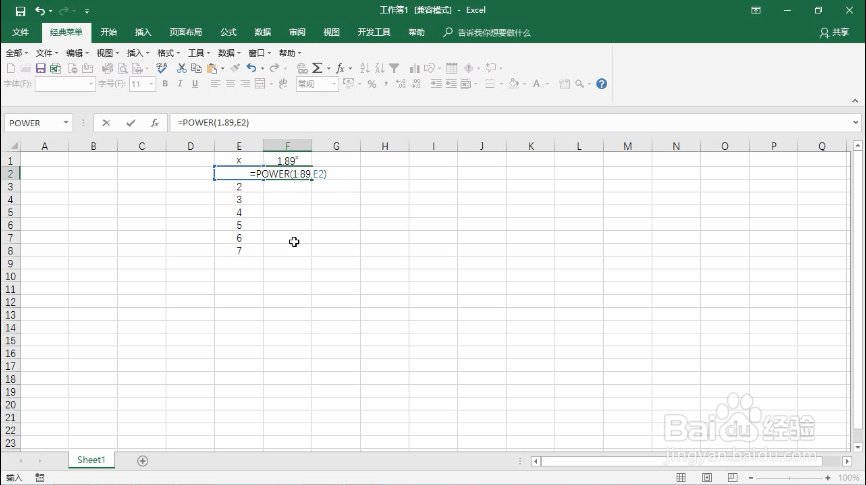Open the 格式 classic menu dropdown
This screenshot has width=866, height=485.
tap(168, 53)
